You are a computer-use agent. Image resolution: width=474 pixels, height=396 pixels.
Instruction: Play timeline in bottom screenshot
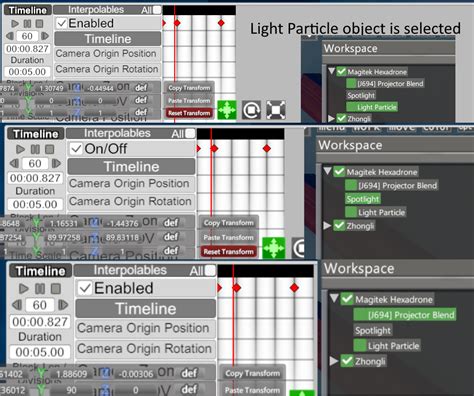pyautogui.click(x=23, y=288)
